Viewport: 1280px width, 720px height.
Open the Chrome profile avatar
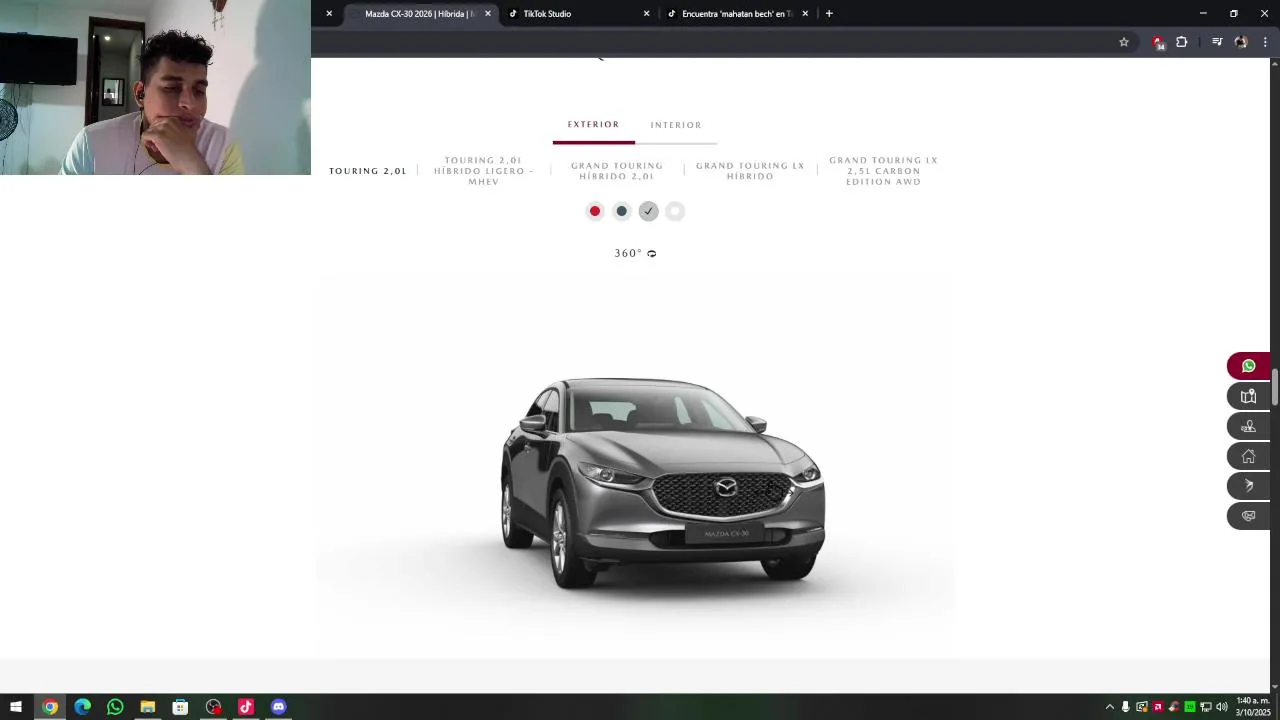[x=1241, y=42]
